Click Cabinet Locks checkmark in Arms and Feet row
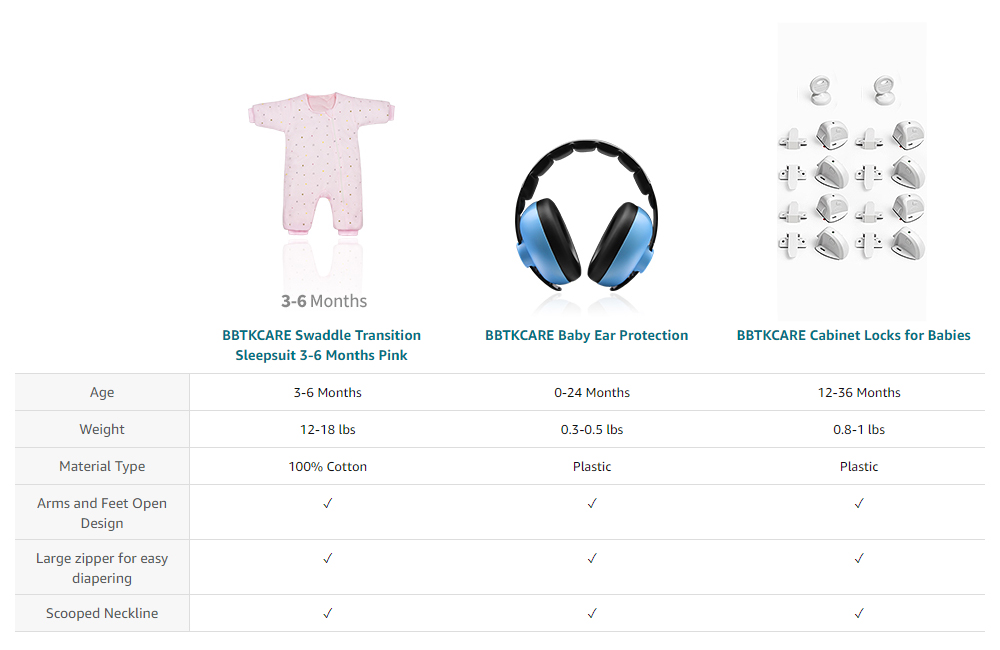 (859, 503)
